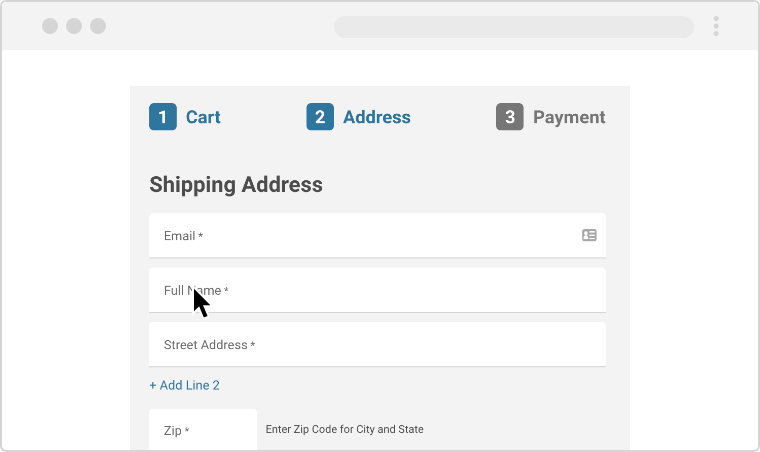Focus the Zip code field

click(203, 430)
